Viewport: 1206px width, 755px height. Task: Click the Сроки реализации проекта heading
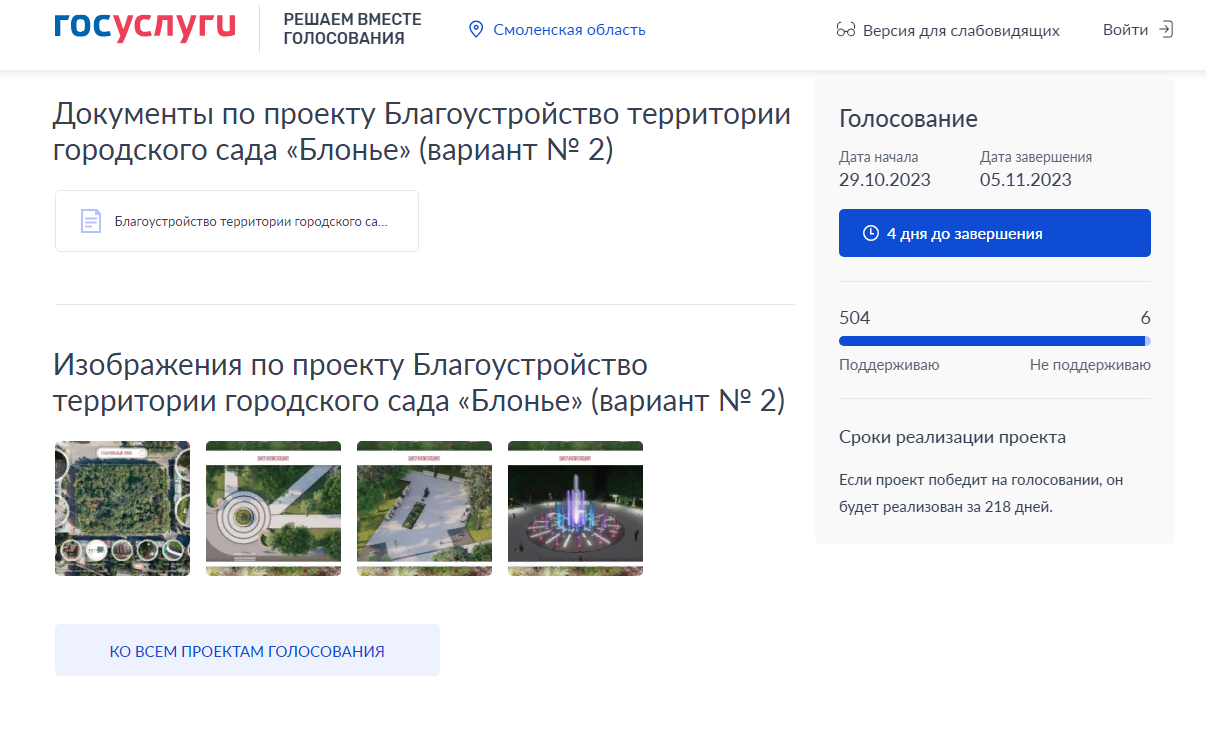coord(952,437)
